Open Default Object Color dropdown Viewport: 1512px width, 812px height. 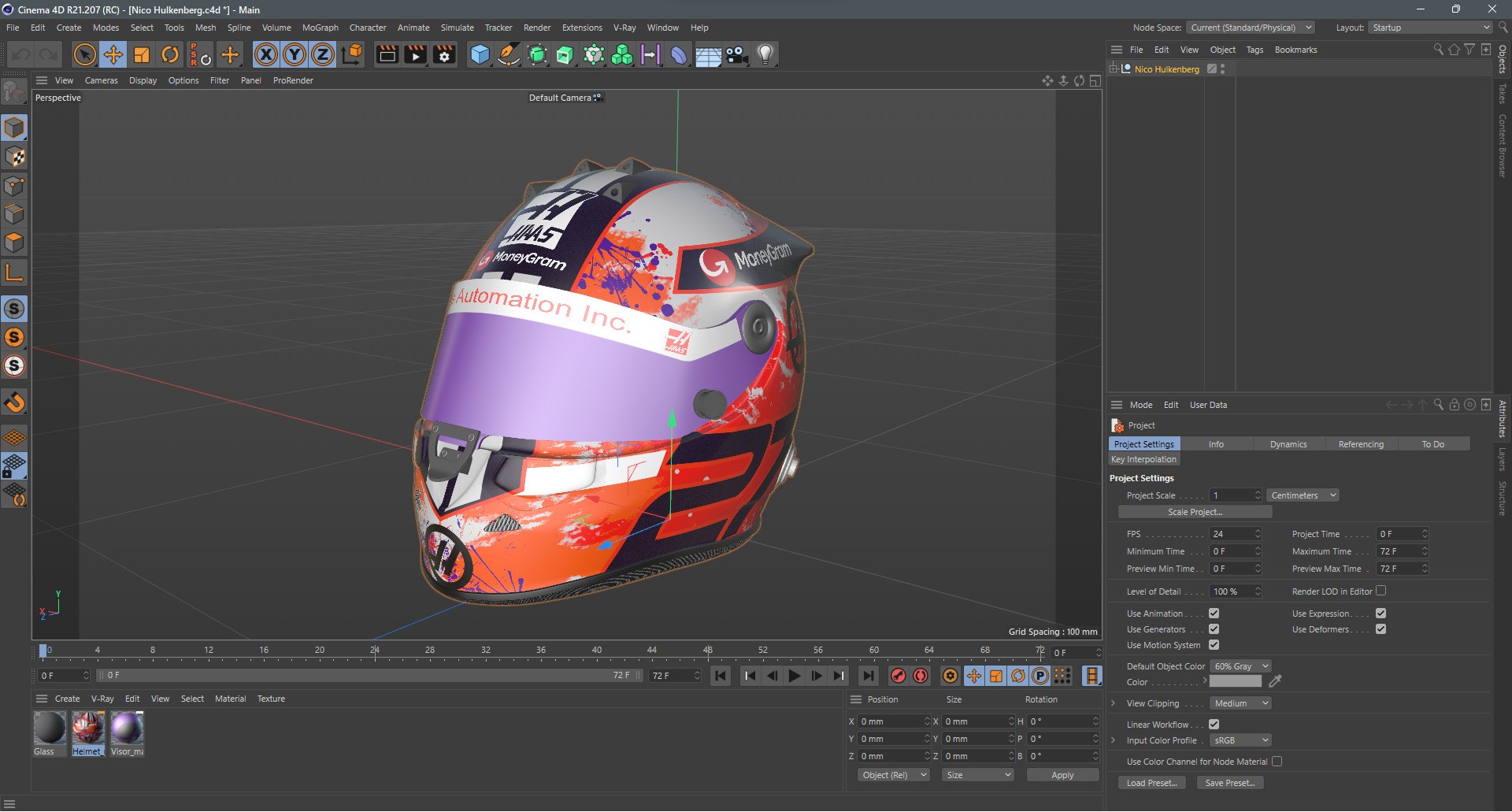click(1240, 666)
